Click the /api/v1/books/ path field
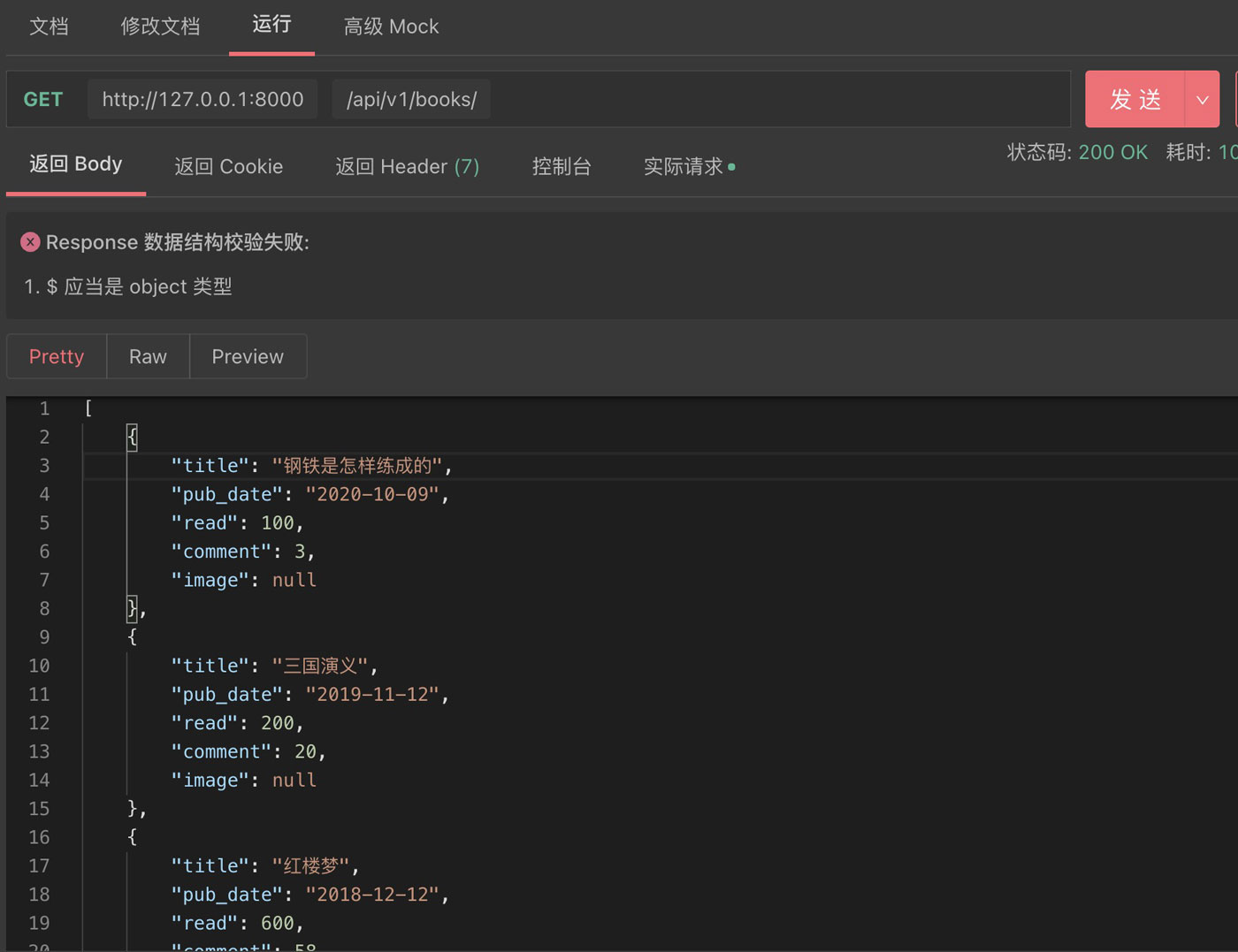Viewport: 1238px width, 952px height. point(411,100)
